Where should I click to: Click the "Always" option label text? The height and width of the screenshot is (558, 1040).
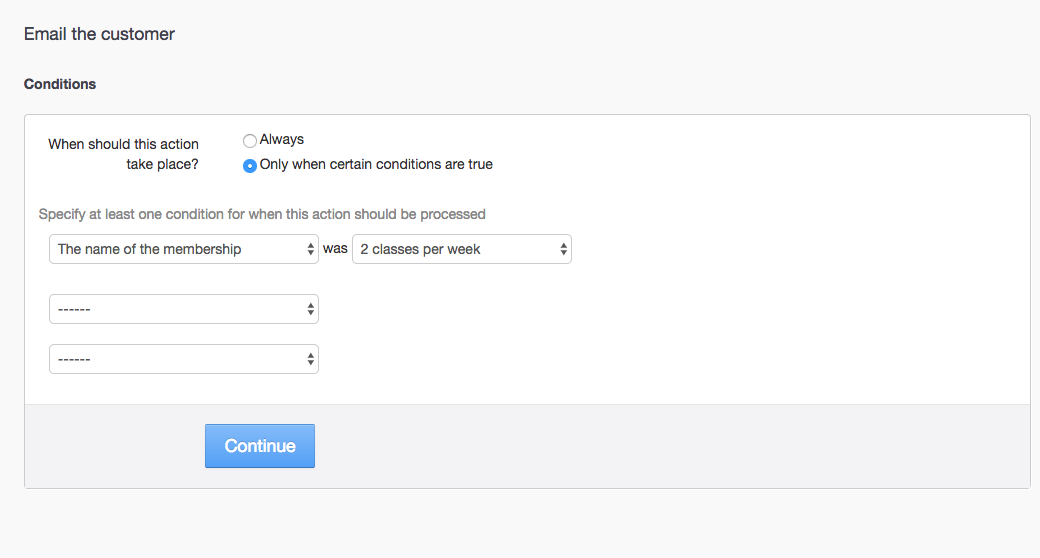281,140
